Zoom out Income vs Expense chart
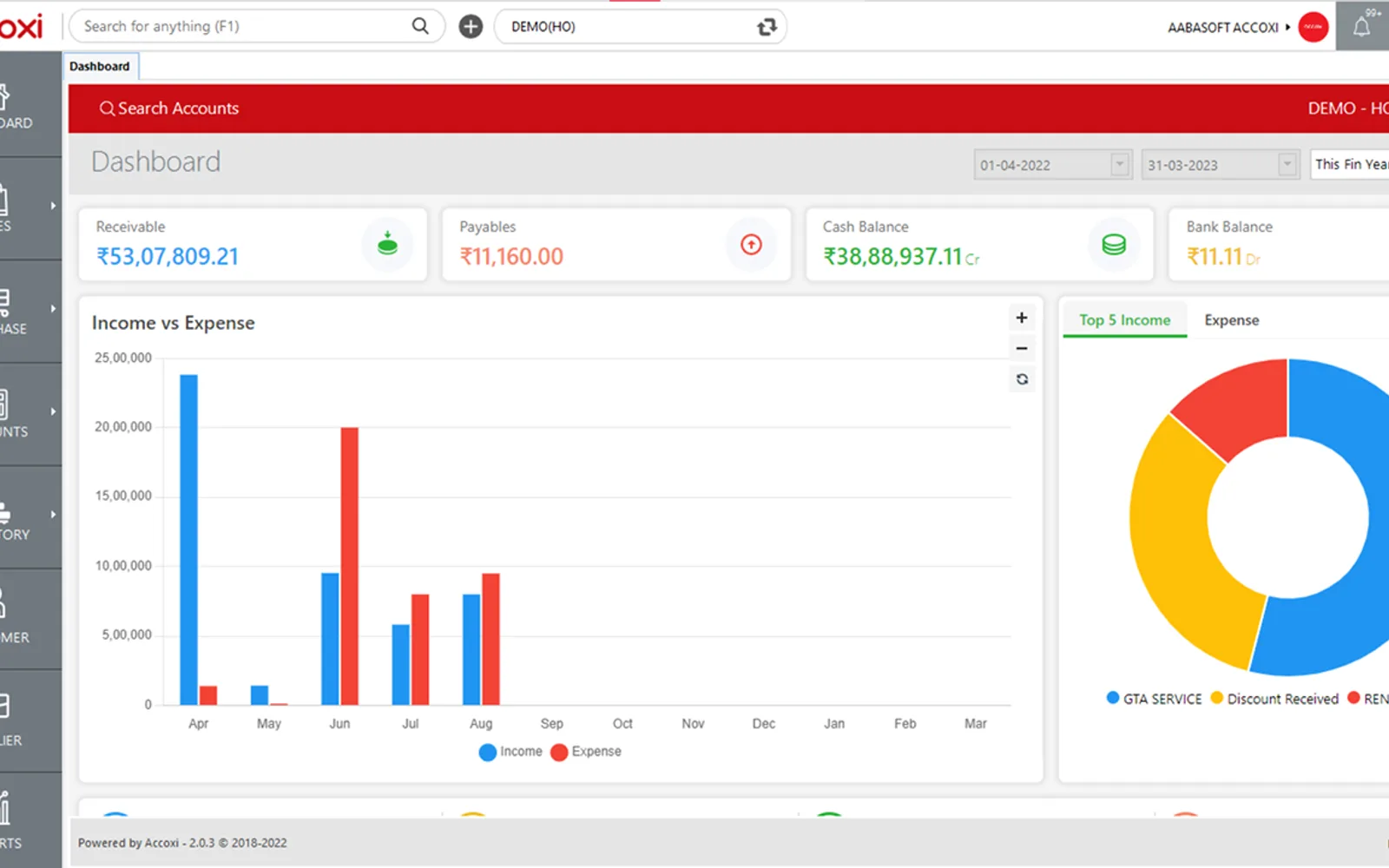This screenshot has width=1389, height=868. (1022, 349)
